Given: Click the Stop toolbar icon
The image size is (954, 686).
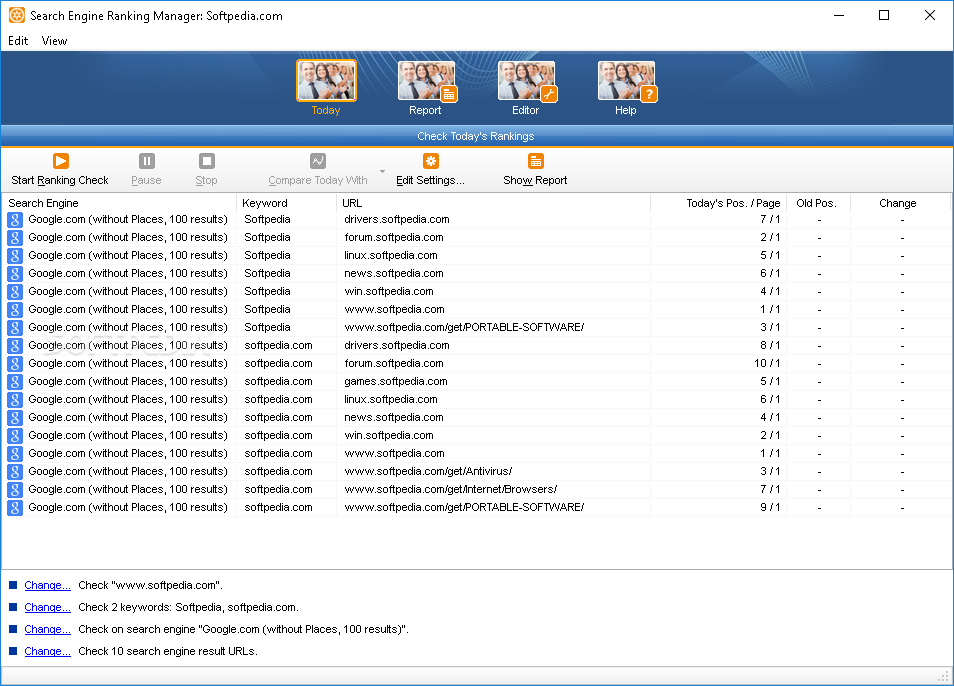Looking at the screenshot, I should click(207, 161).
